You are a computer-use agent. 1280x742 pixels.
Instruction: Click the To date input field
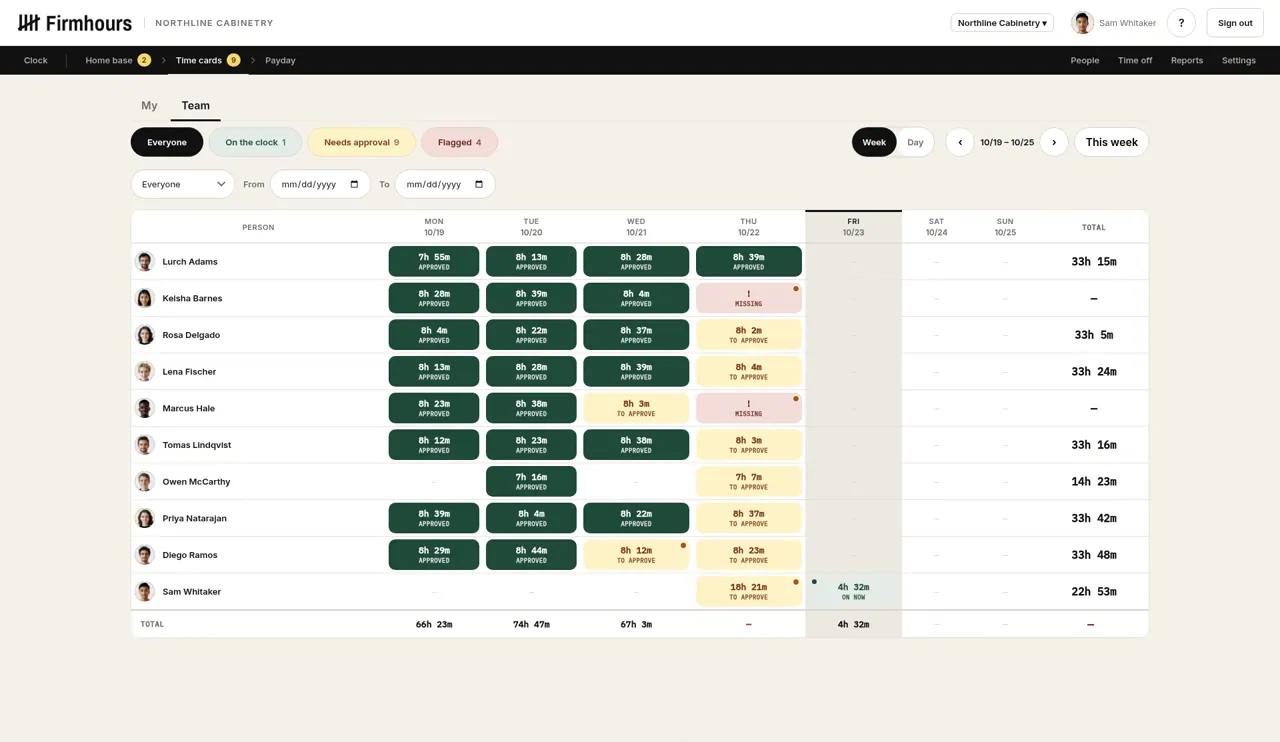coord(445,184)
